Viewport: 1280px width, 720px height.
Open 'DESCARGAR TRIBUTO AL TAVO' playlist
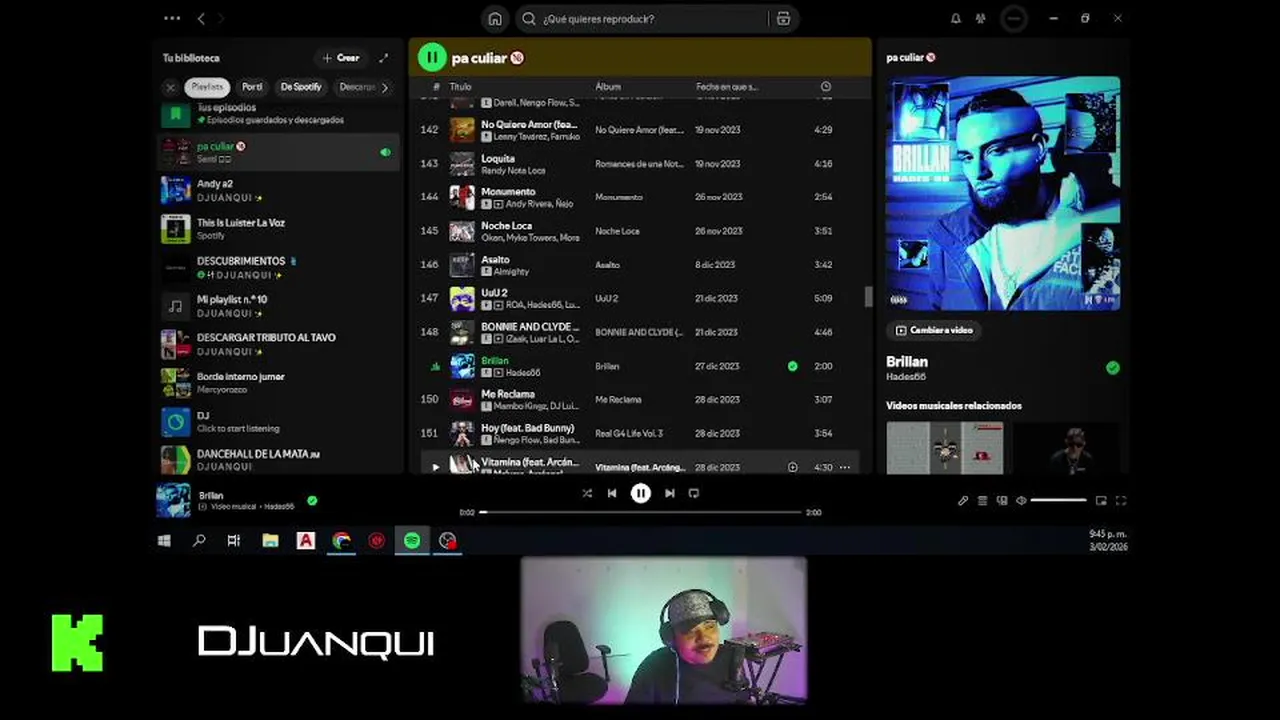pos(279,344)
